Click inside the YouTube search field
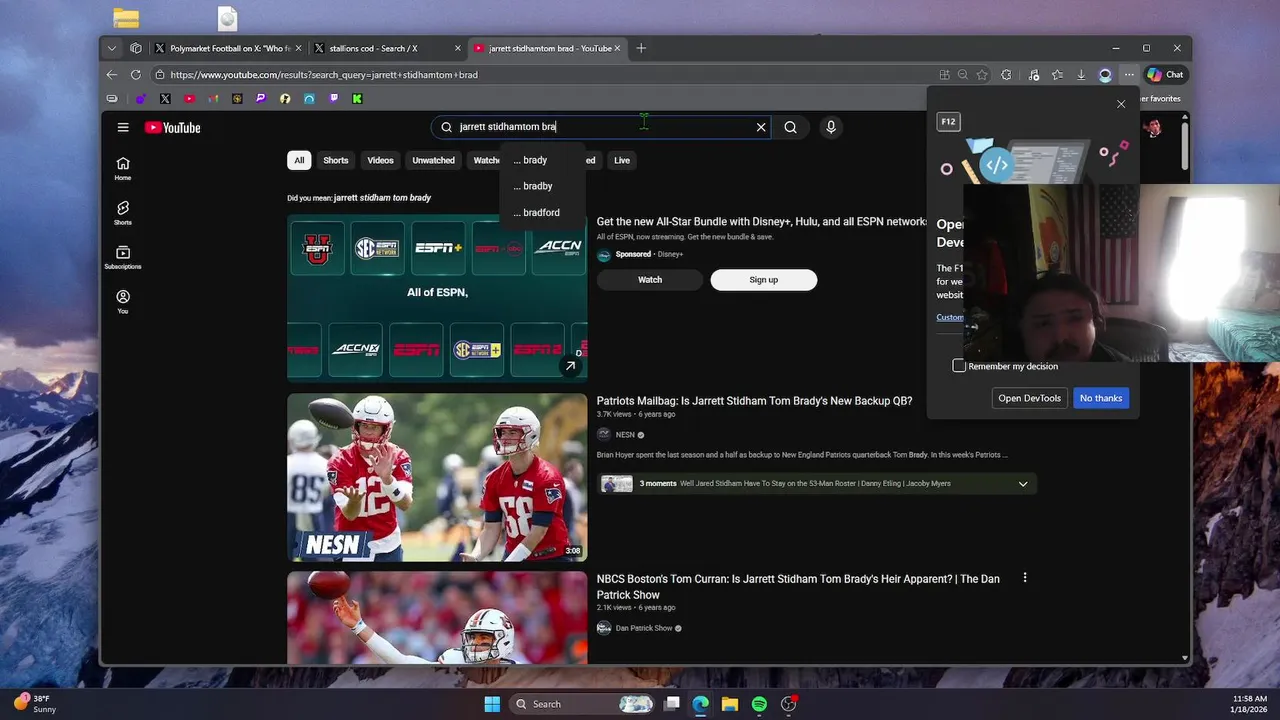Screen dimensions: 1280x720 coord(600,127)
